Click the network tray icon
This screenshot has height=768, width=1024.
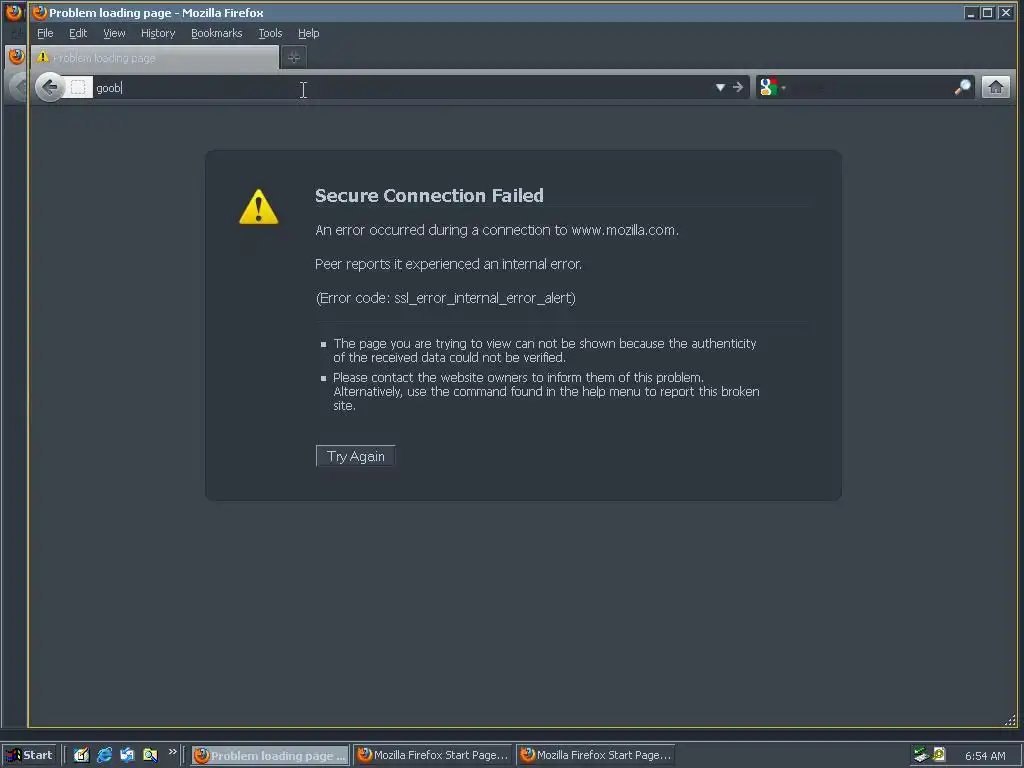[921, 755]
